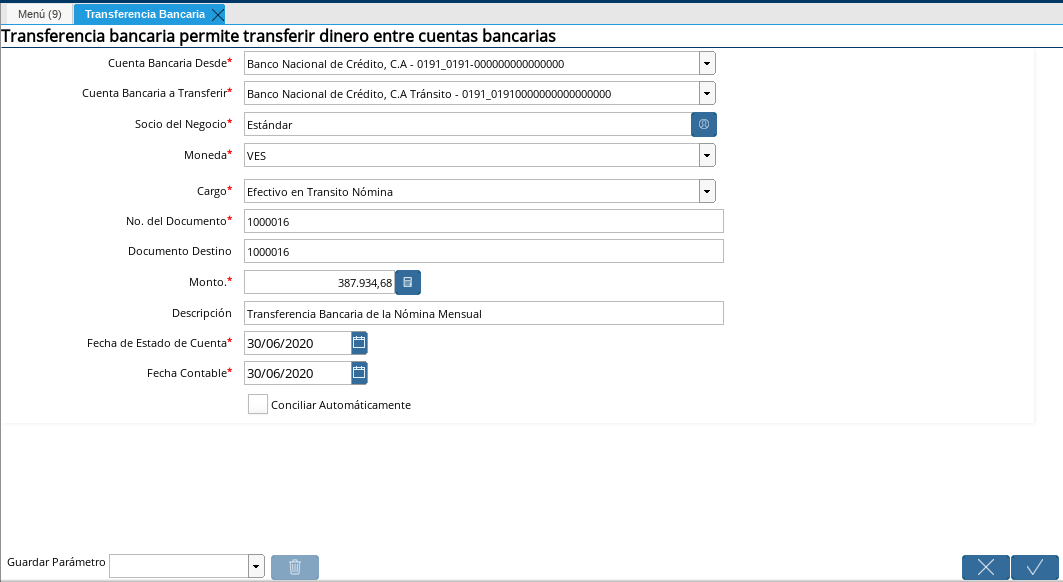This screenshot has height=582, width=1063.
Task: Click the Documento Destino input field
Action: coord(484,251)
